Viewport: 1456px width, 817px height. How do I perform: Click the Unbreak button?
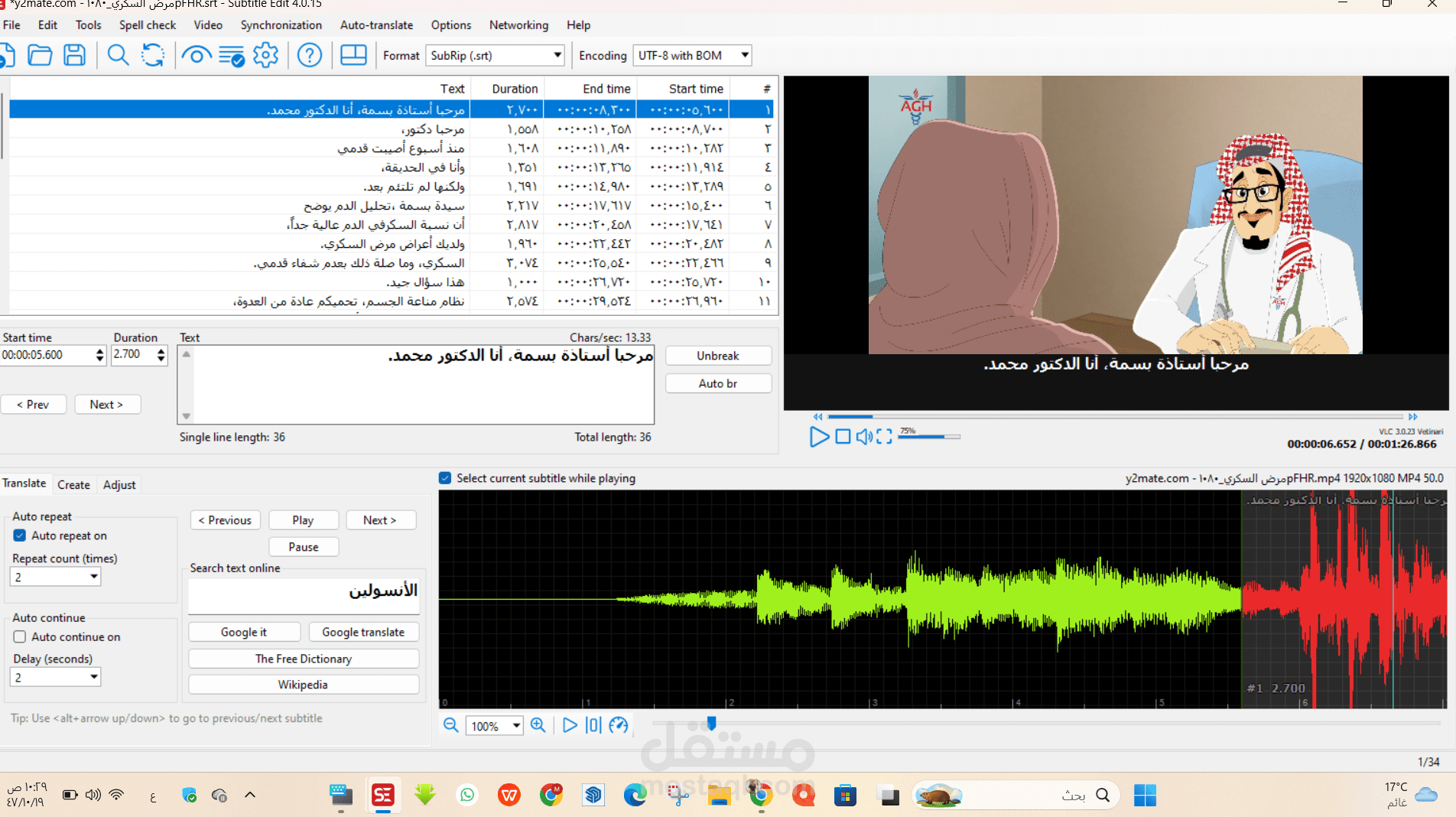pyautogui.click(x=718, y=356)
